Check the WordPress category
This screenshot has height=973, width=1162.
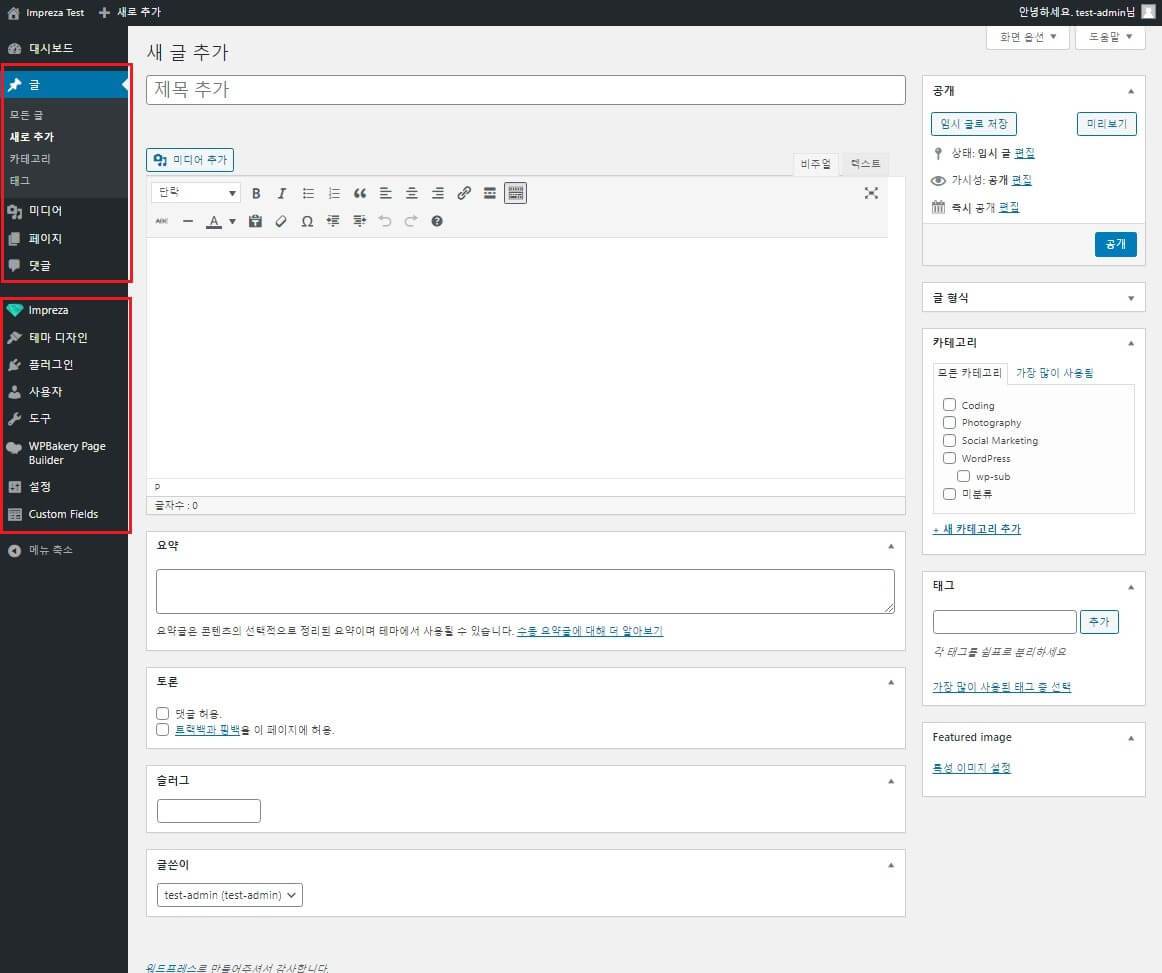[949, 458]
